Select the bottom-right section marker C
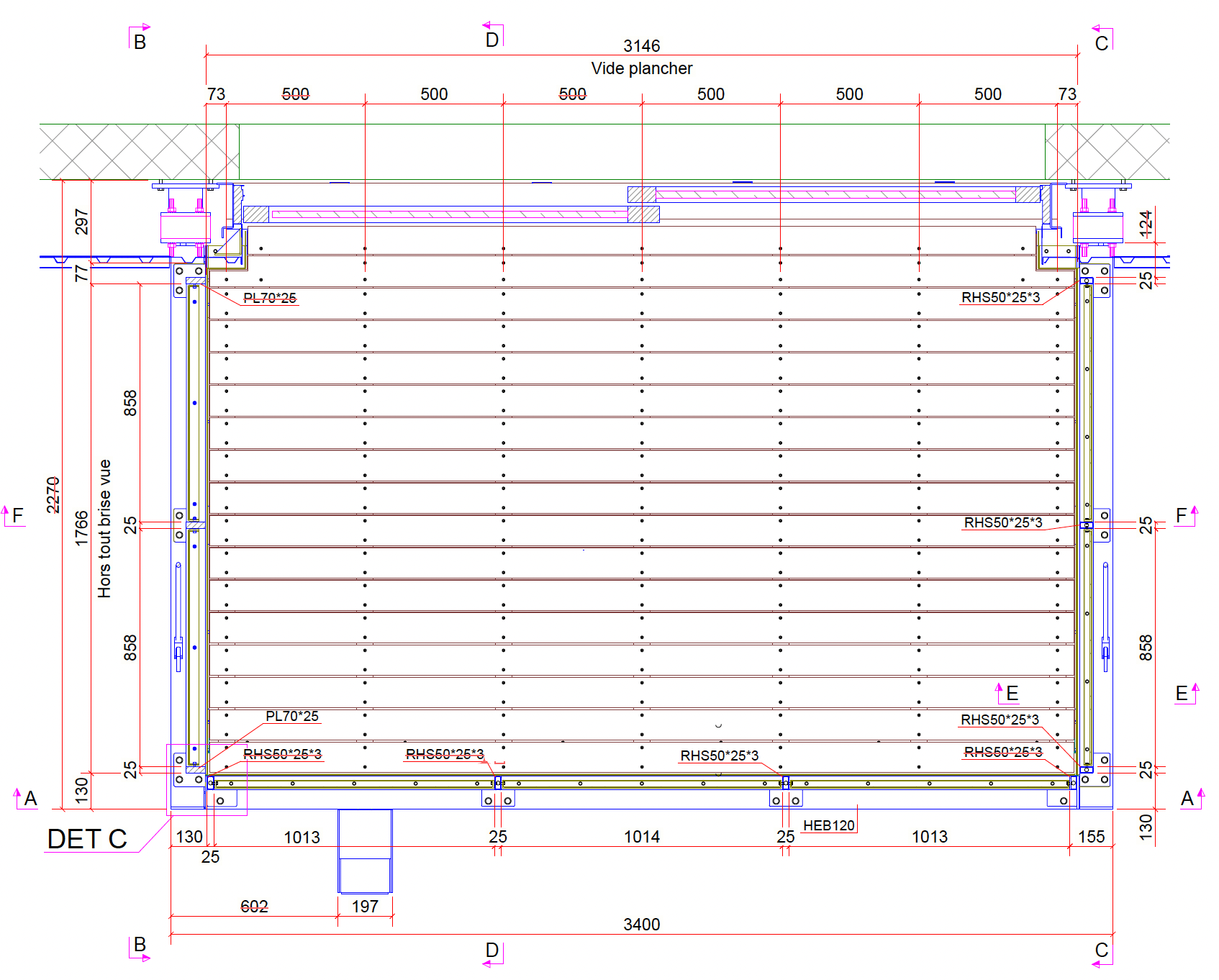This screenshot has height=980, width=1219. coord(1101,950)
